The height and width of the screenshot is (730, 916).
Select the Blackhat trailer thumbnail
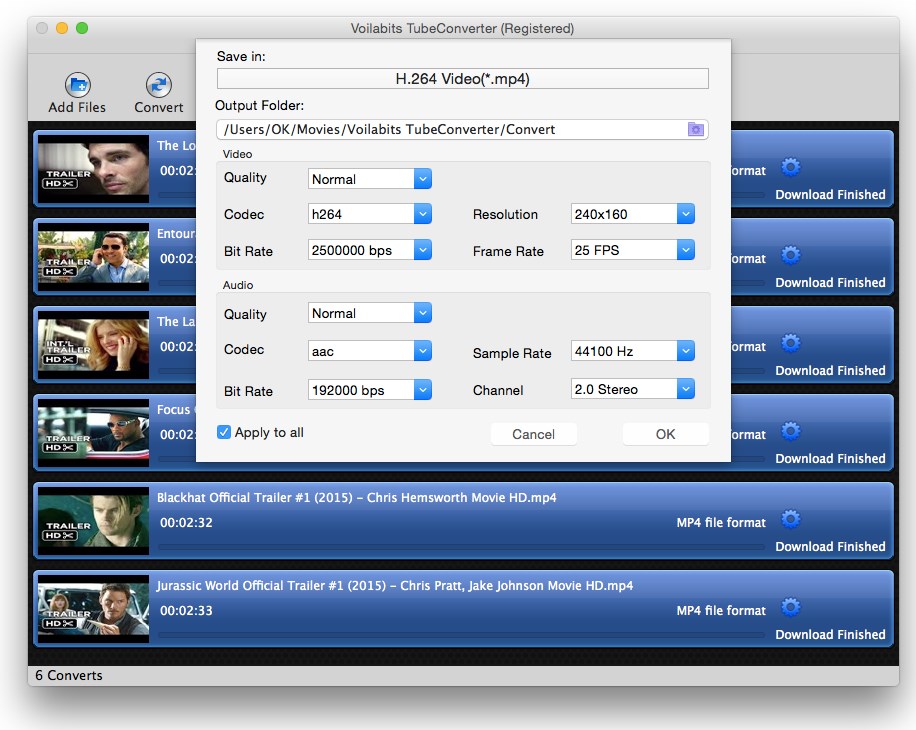pos(93,520)
